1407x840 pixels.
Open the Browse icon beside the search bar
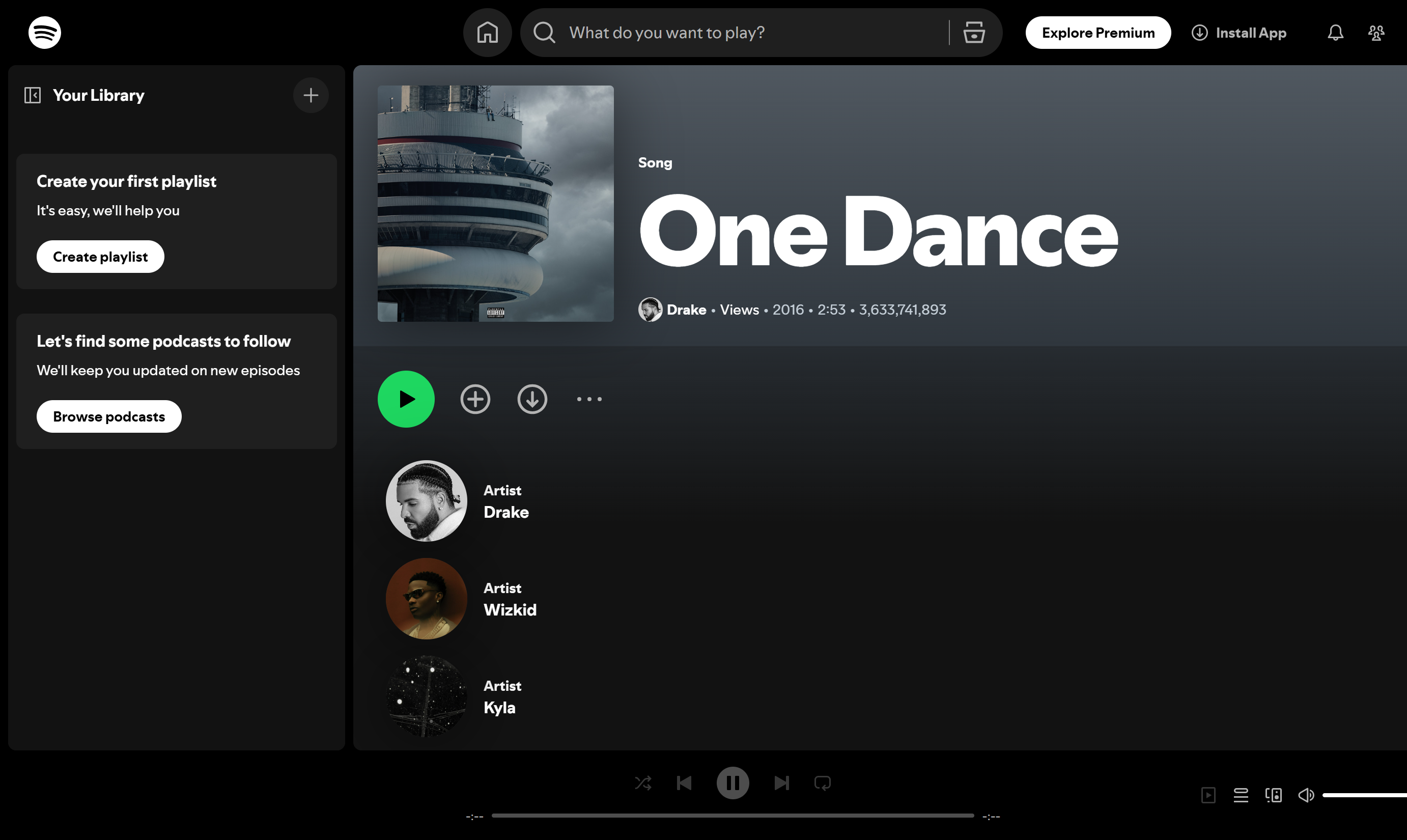pos(973,32)
